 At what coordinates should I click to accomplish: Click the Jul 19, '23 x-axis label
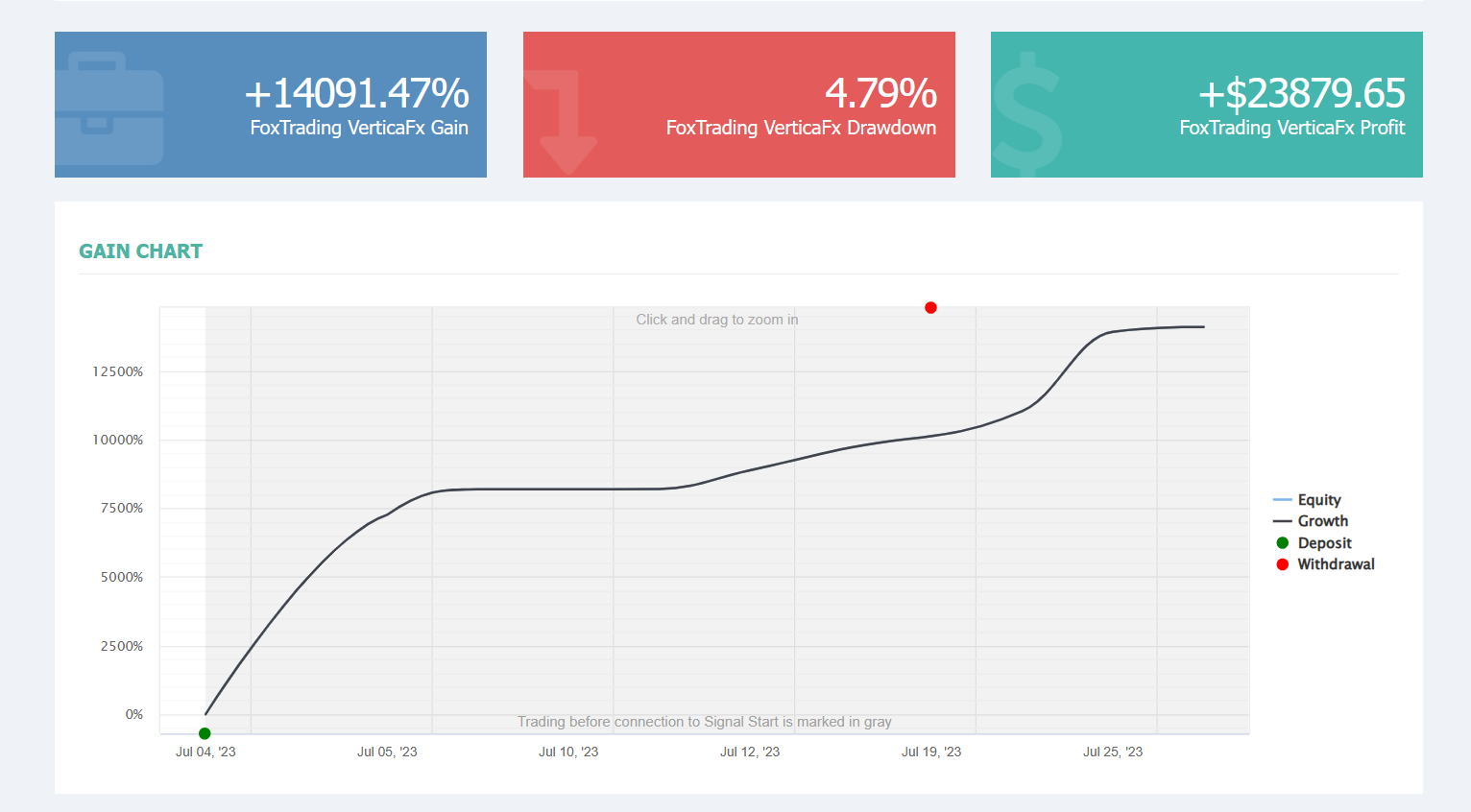tap(931, 752)
